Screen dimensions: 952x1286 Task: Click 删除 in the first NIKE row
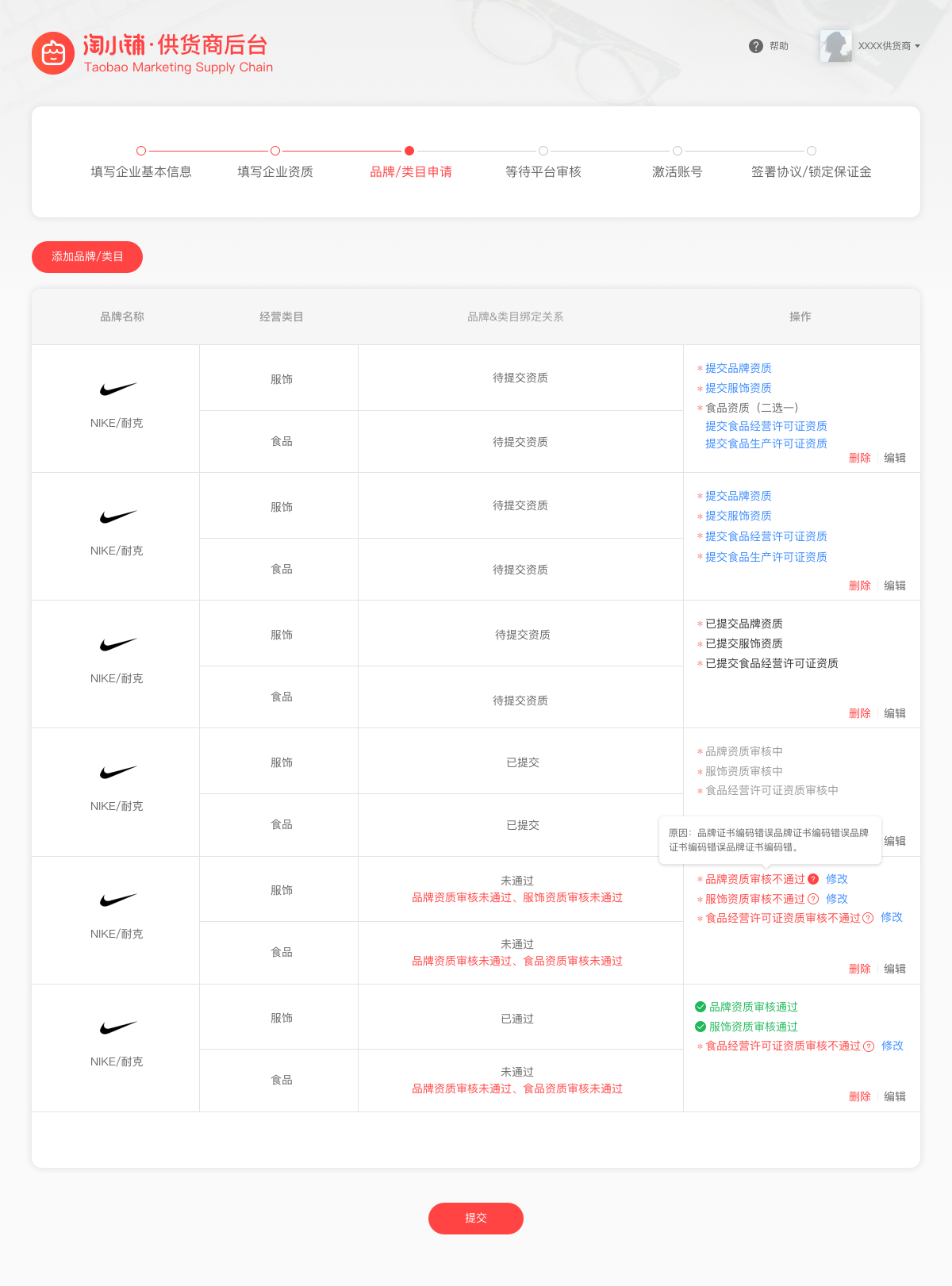[x=859, y=458]
